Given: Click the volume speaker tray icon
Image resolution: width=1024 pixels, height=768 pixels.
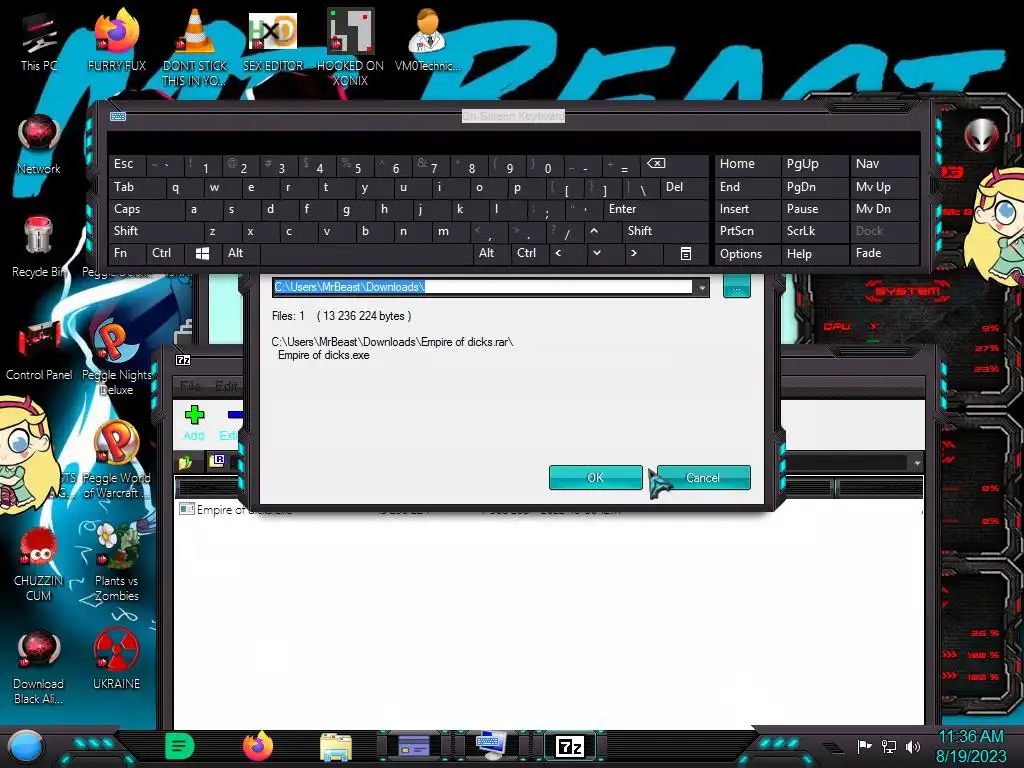Looking at the screenshot, I should pos(913,746).
